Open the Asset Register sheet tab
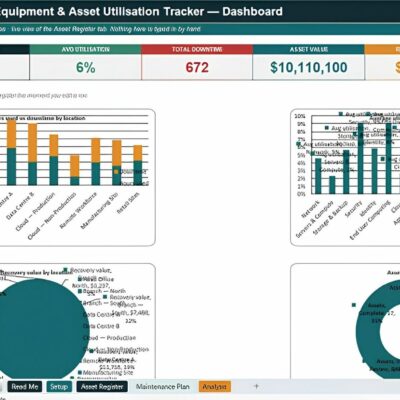This screenshot has height=400, width=400. coord(102,387)
